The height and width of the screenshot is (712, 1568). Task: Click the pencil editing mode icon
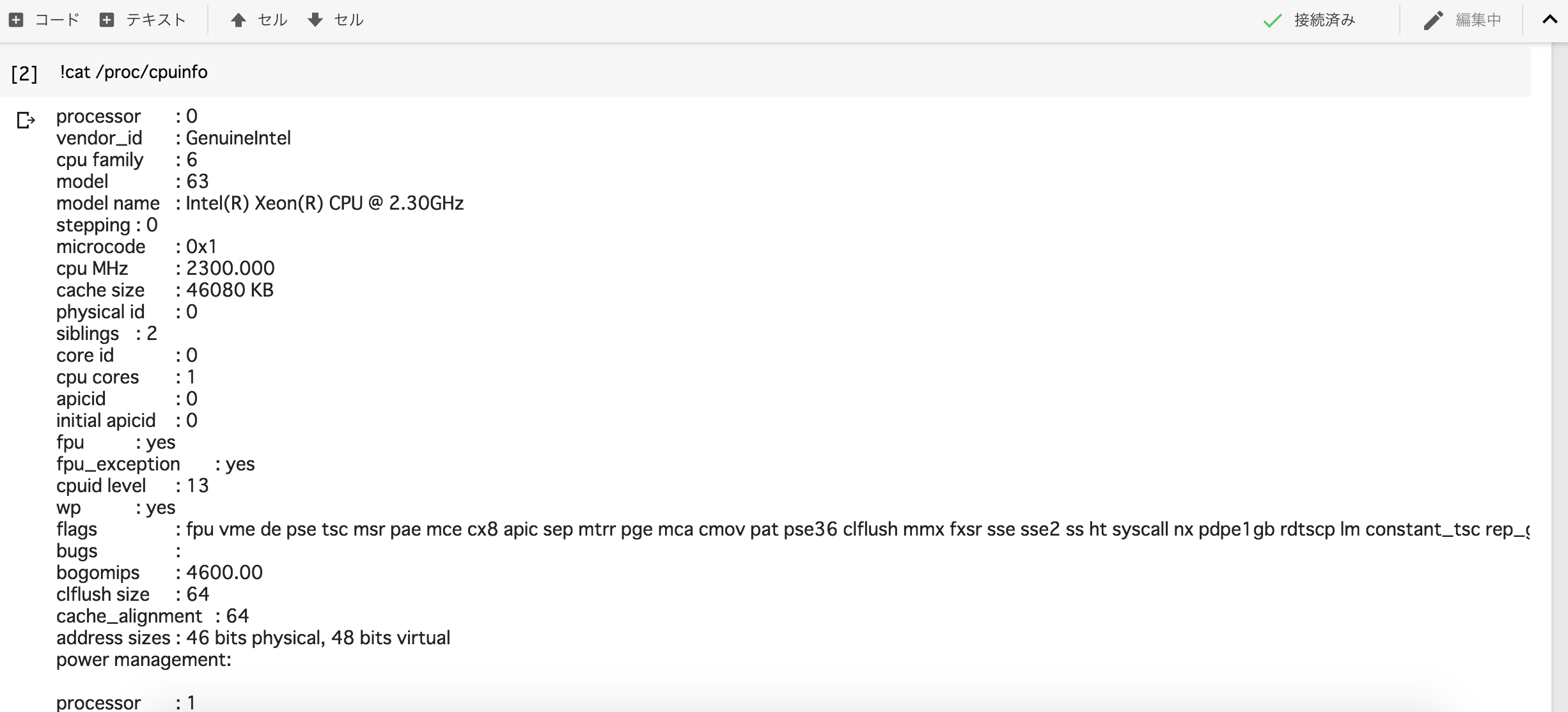1433,20
